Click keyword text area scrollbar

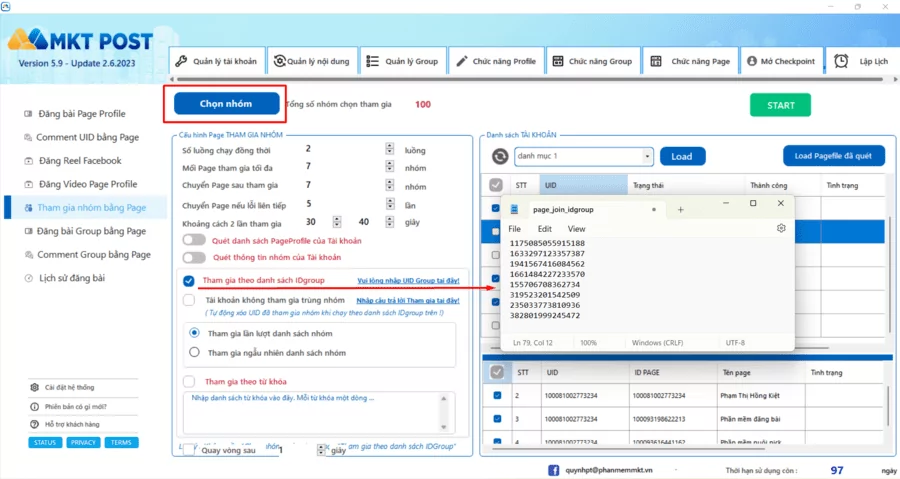(x=443, y=412)
